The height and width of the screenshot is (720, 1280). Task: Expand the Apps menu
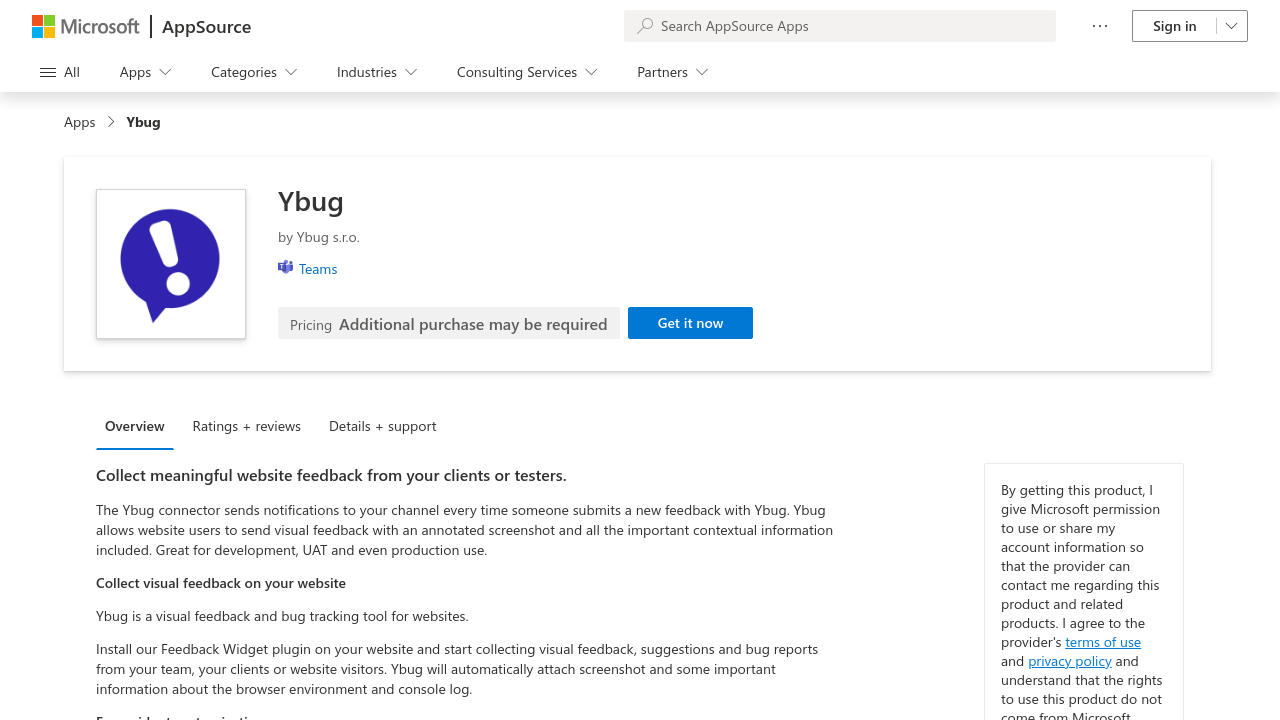coord(145,72)
